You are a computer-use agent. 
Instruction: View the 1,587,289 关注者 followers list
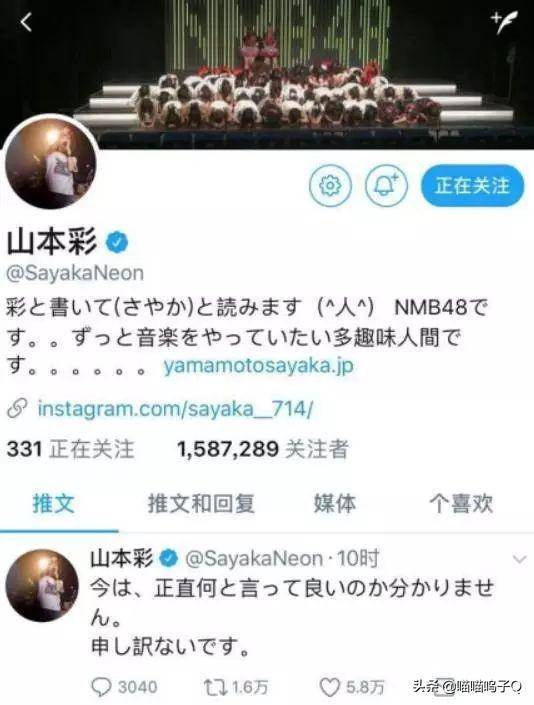click(x=263, y=449)
